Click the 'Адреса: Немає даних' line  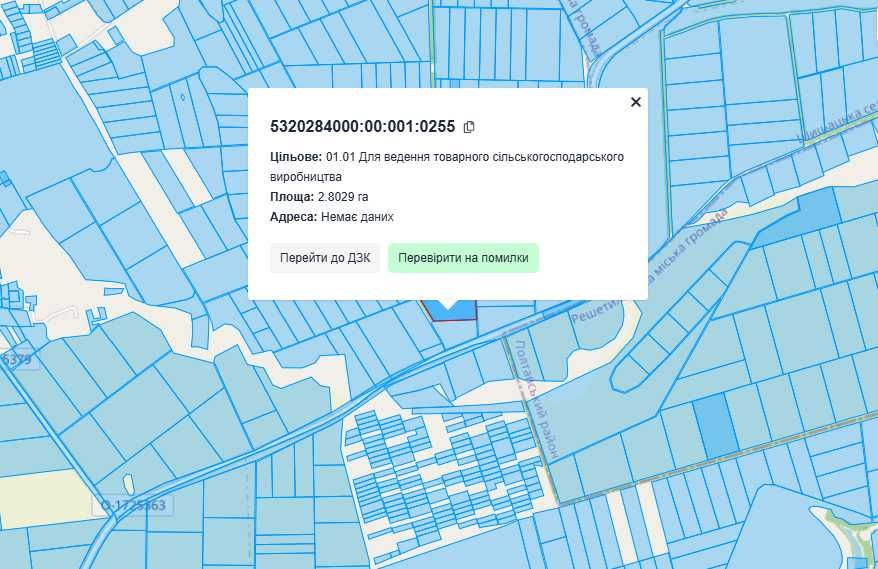(331, 217)
